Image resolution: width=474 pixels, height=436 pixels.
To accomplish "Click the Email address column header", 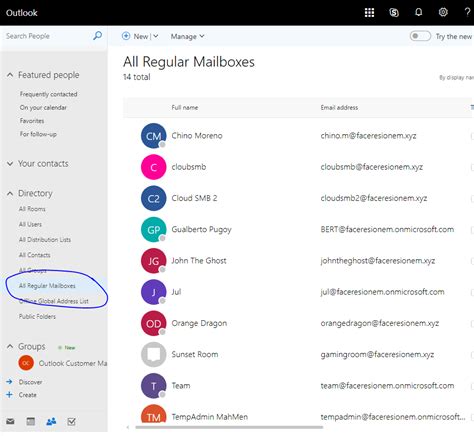I will (x=339, y=108).
